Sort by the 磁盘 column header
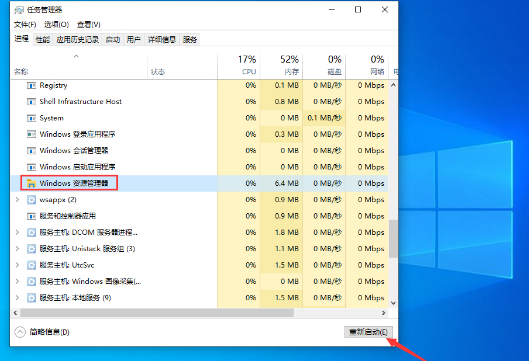 coord(324,65)
